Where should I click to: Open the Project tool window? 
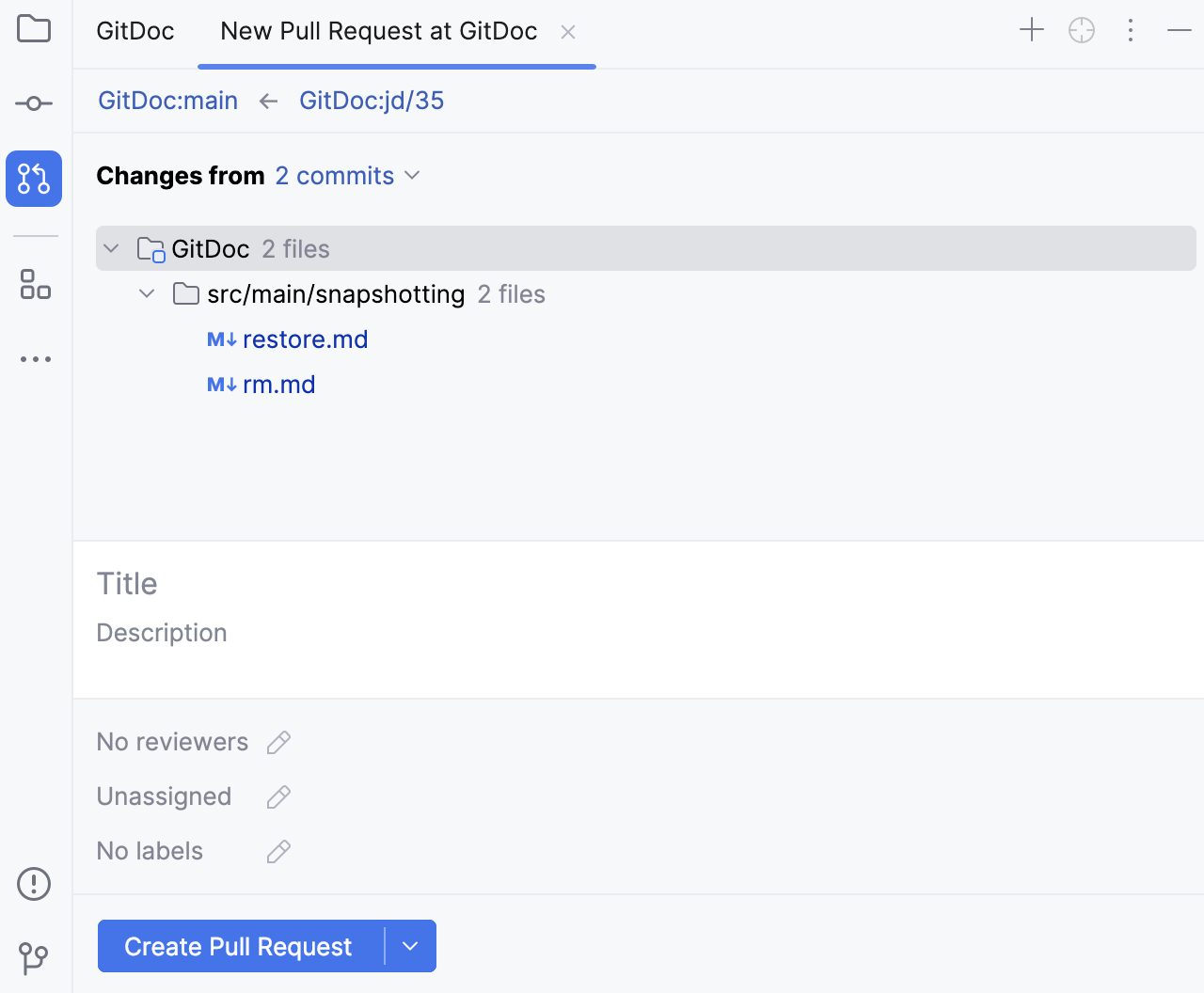click(34, 29)
